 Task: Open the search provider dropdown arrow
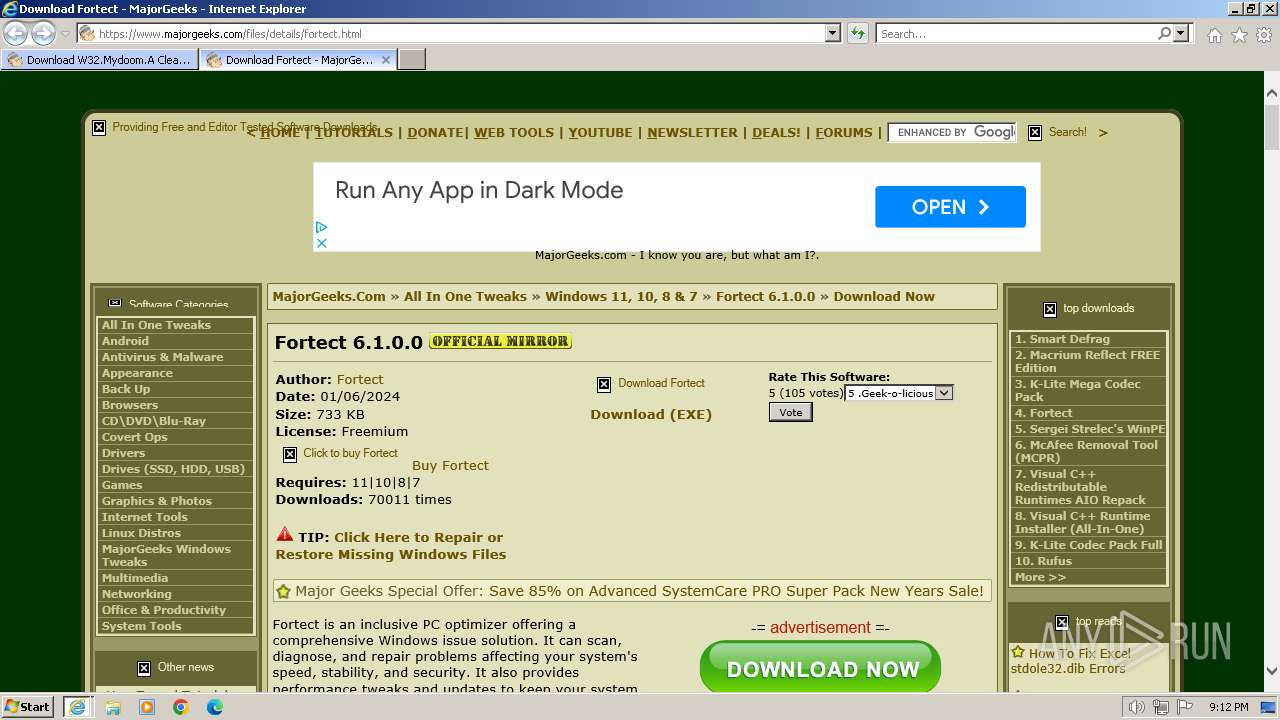[x=1182, y=33]
